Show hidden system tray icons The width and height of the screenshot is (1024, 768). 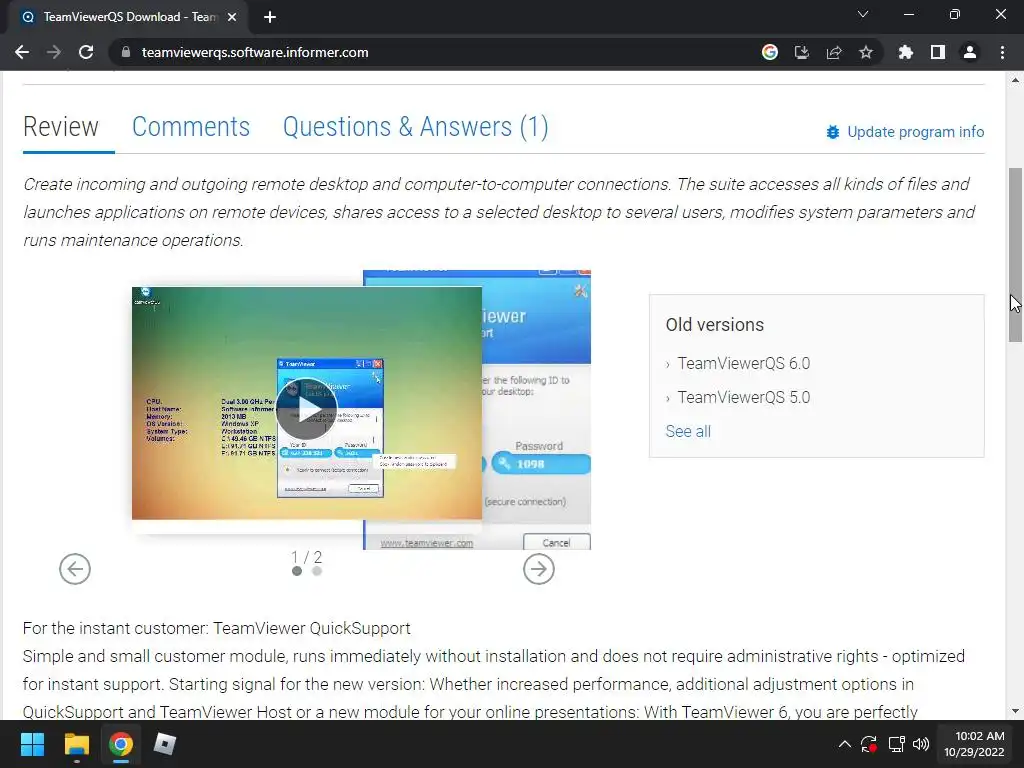click(844, 744)
